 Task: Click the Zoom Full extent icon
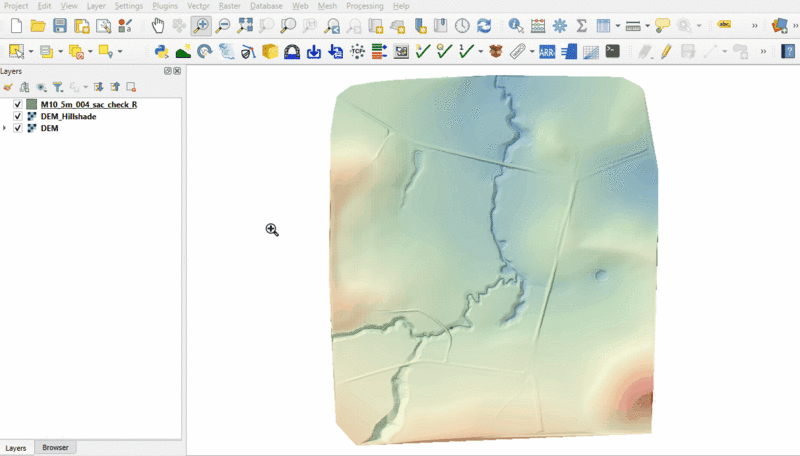click(244, 25)
